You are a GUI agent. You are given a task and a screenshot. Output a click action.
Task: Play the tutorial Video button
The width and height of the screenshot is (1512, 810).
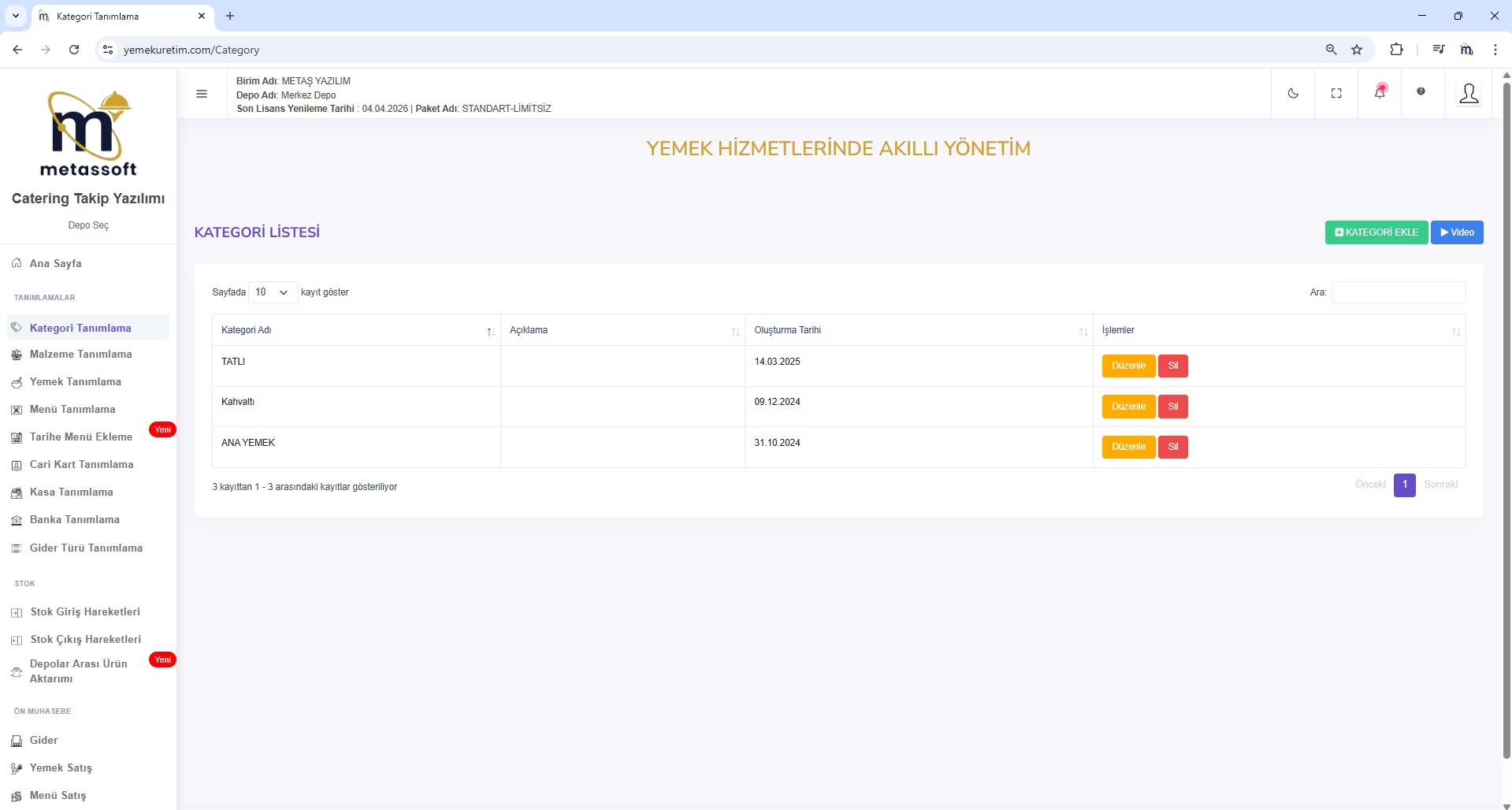1457,232
